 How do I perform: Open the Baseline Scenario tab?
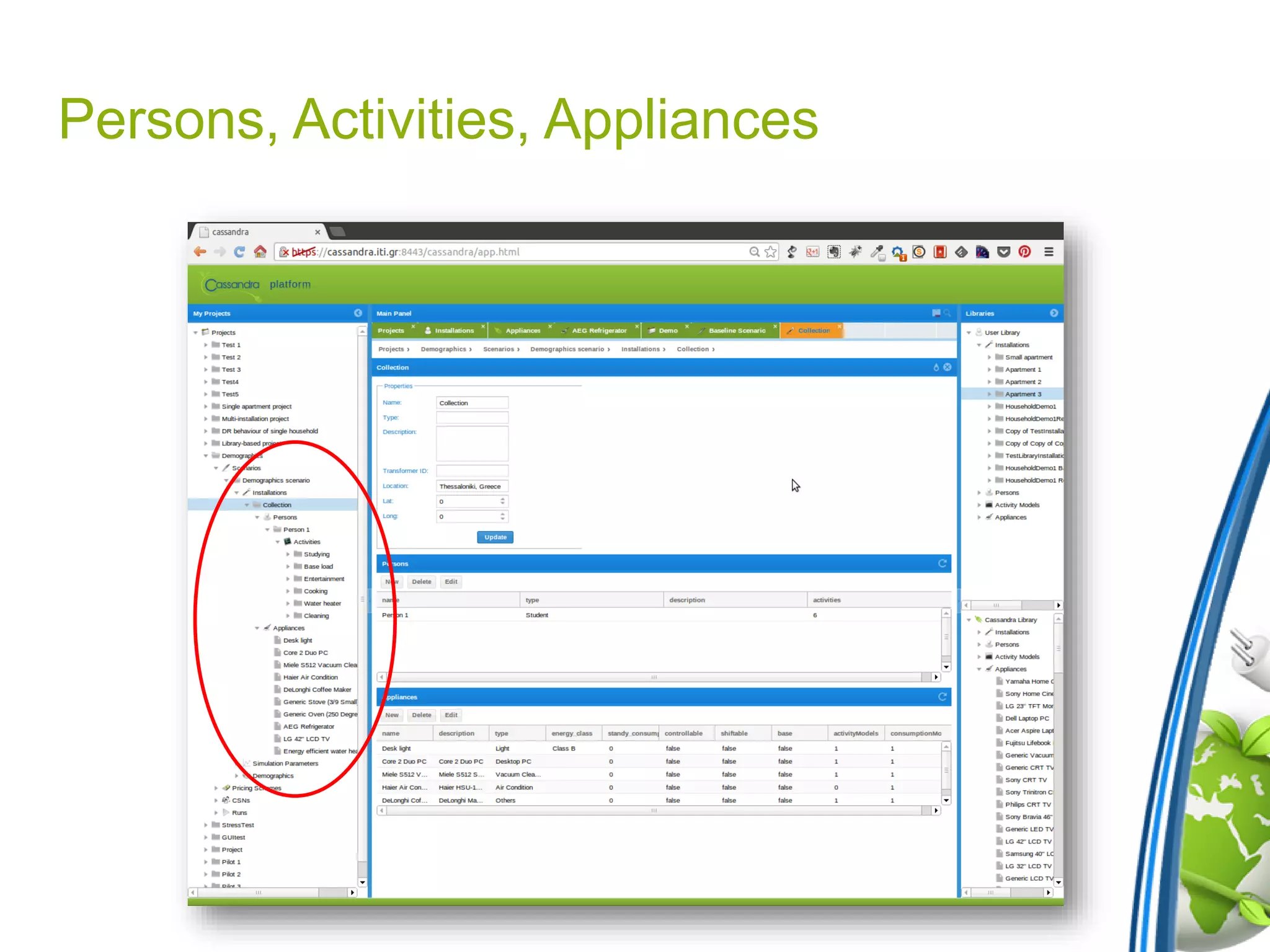[x=737, y=330]
